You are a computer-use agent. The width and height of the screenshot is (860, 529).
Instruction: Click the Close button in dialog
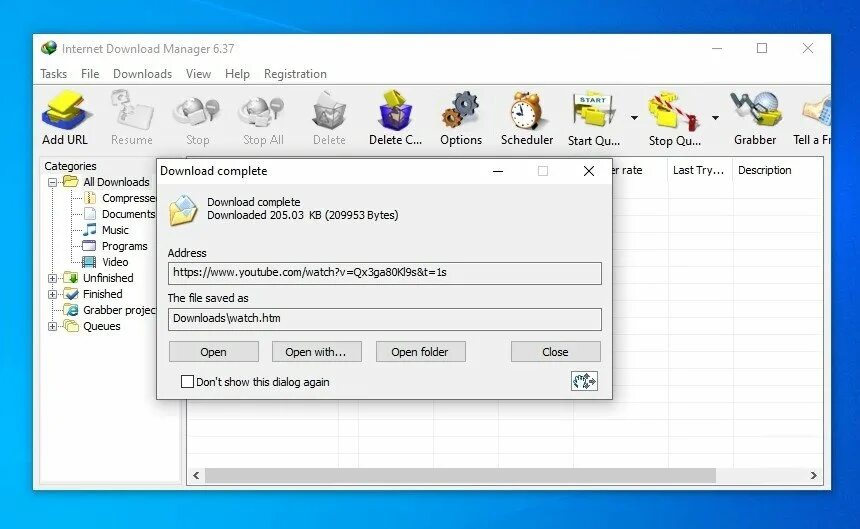tap(556, 352)
